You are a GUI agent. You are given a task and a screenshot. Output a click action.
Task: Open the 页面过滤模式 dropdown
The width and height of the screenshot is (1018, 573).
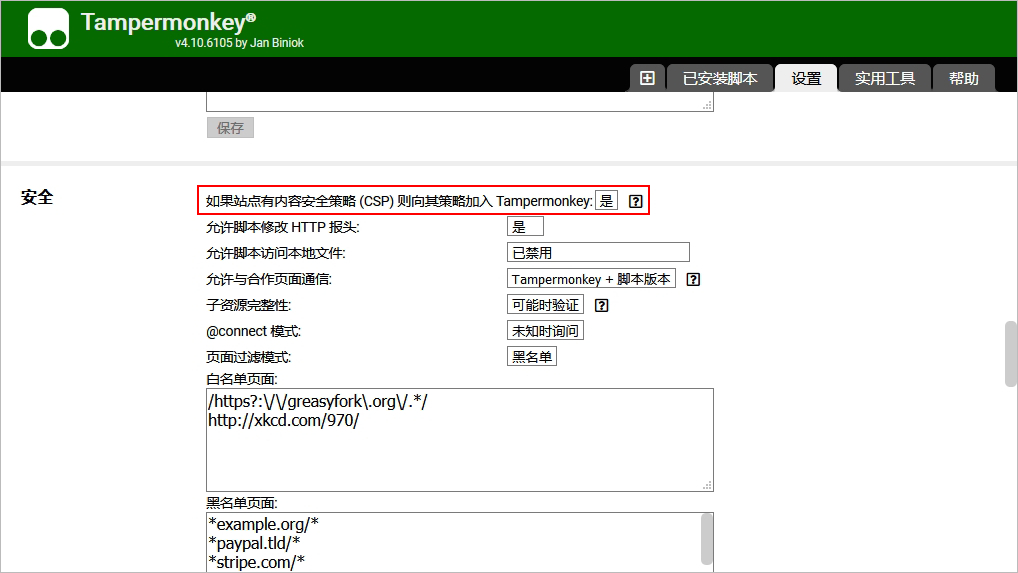pos(532,356)
